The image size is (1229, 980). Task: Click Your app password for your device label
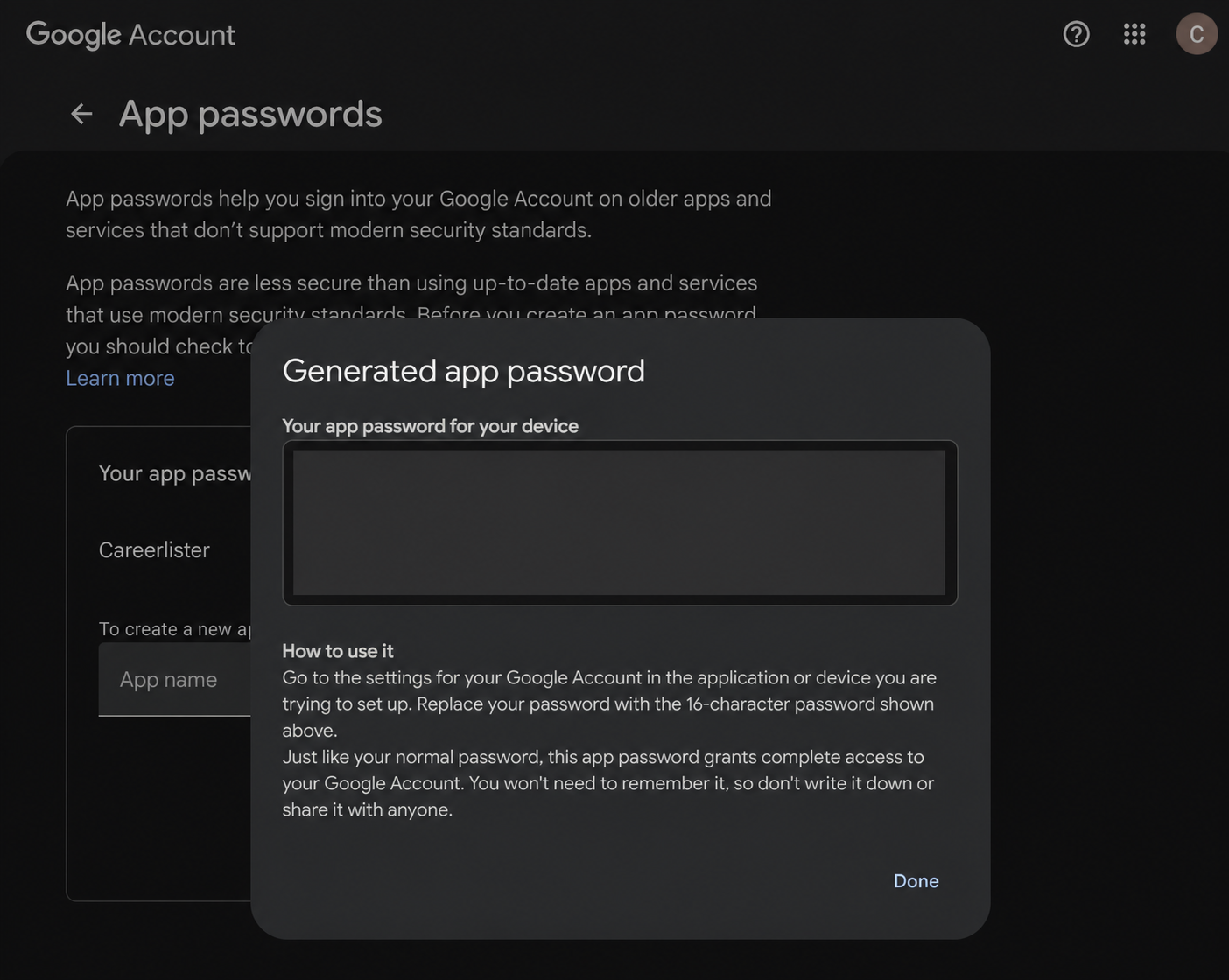pos(430,426)
